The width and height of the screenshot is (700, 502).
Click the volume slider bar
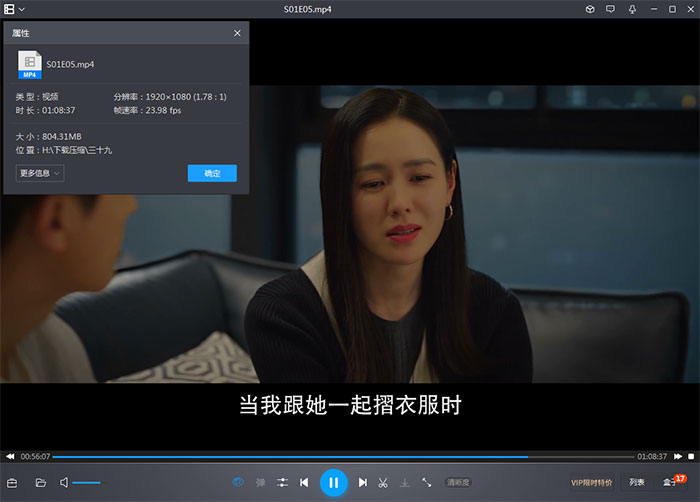(x=87, y=482)
